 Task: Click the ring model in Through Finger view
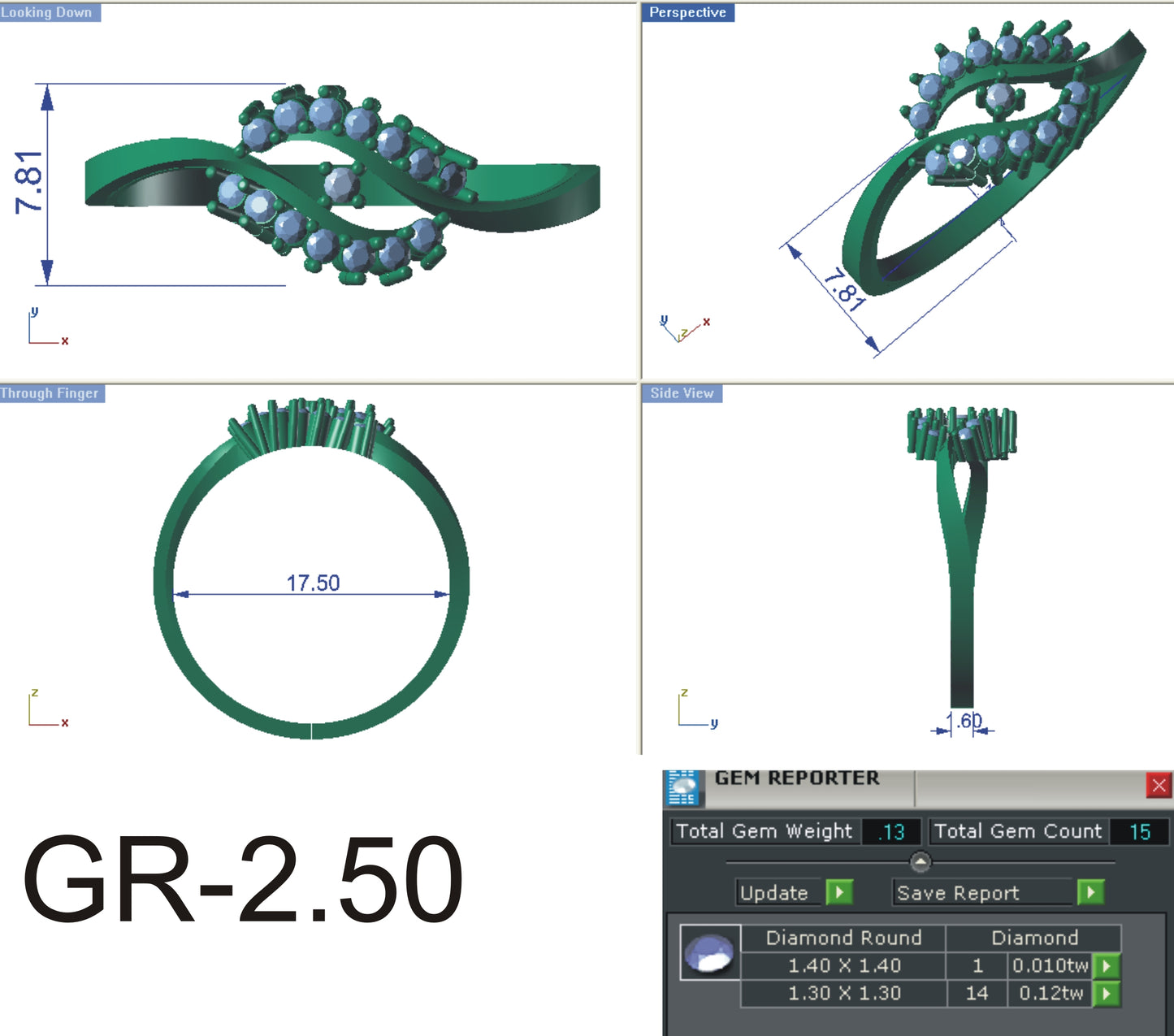click(x=311, y=568)
